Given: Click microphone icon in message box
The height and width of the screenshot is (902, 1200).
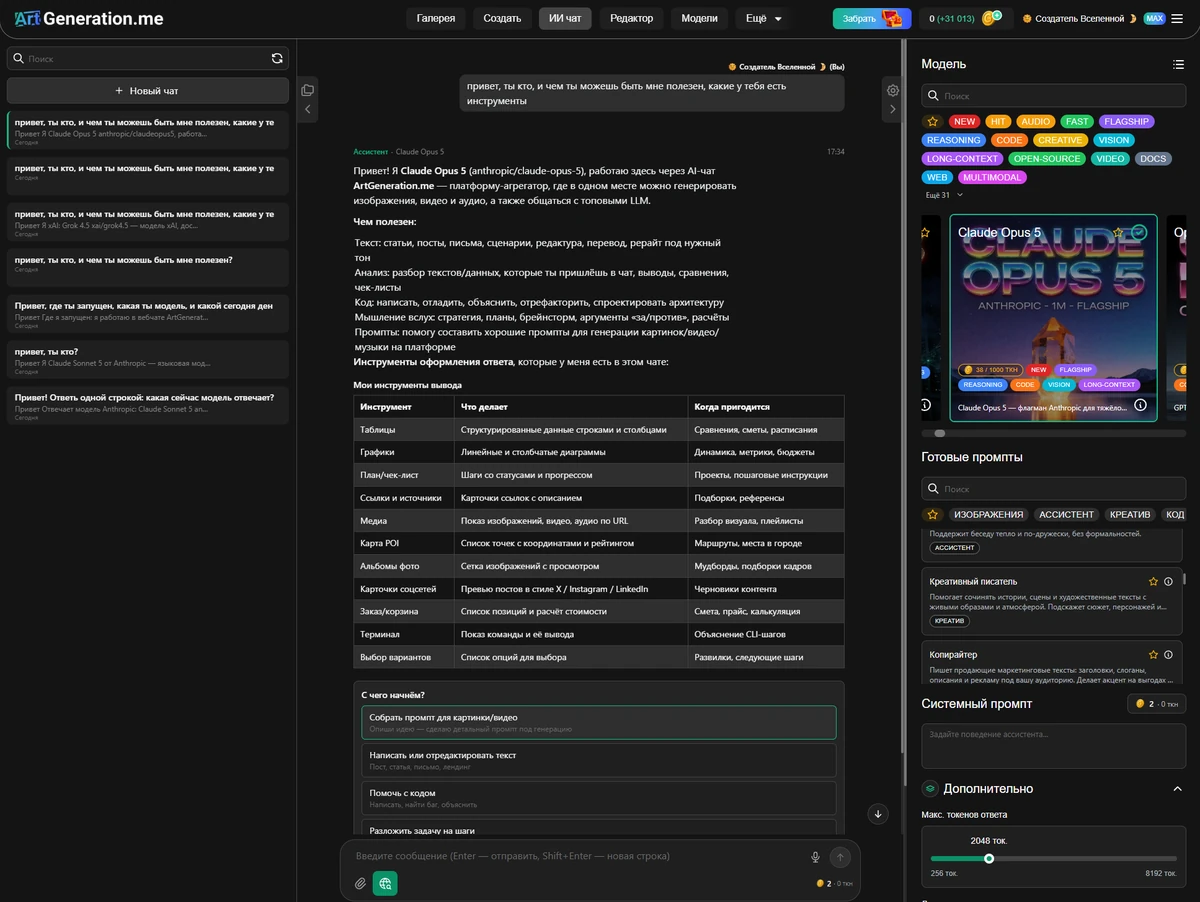Looking at the screenshot, I should click(x=816, y=857).
